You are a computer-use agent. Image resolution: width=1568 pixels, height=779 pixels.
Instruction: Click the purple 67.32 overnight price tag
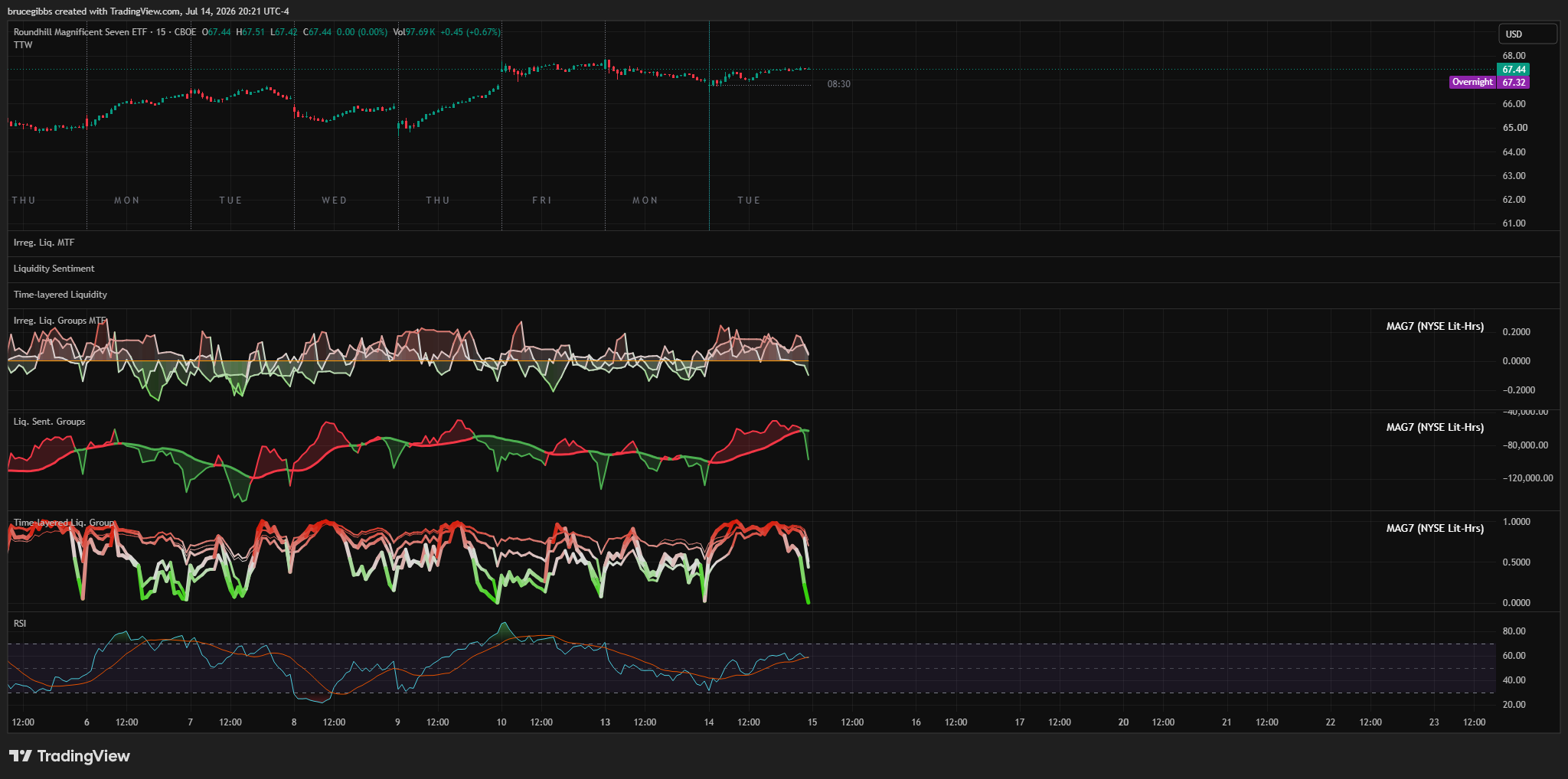1514,83
